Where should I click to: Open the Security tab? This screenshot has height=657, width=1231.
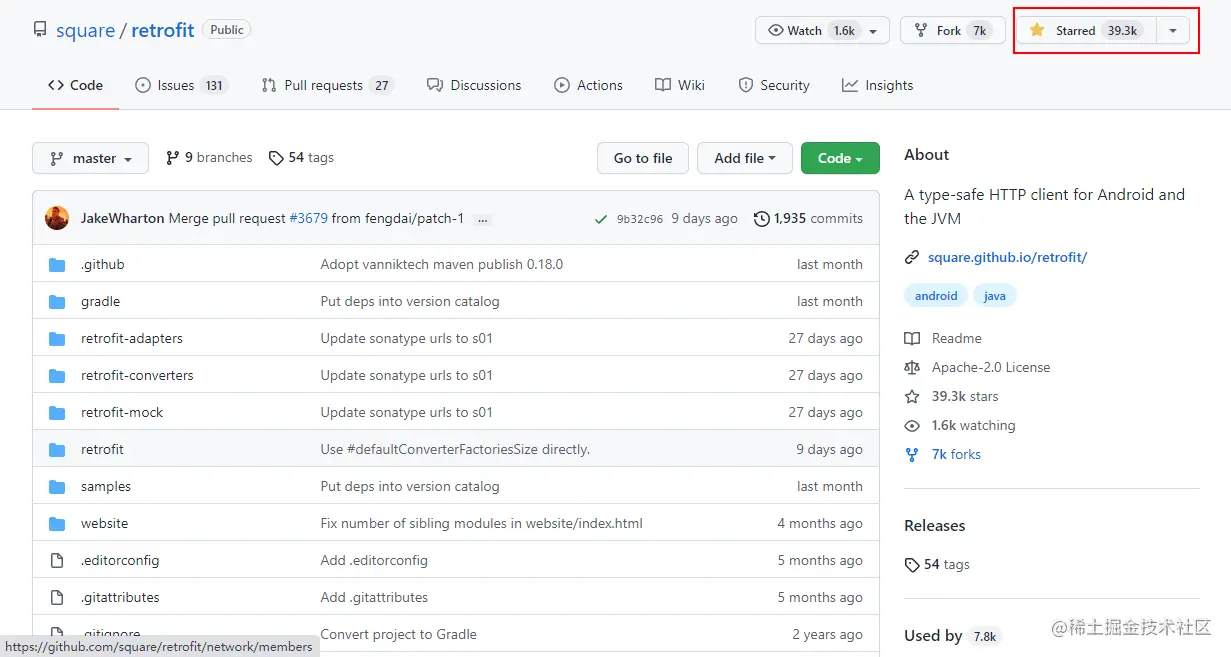click(774, 85)
